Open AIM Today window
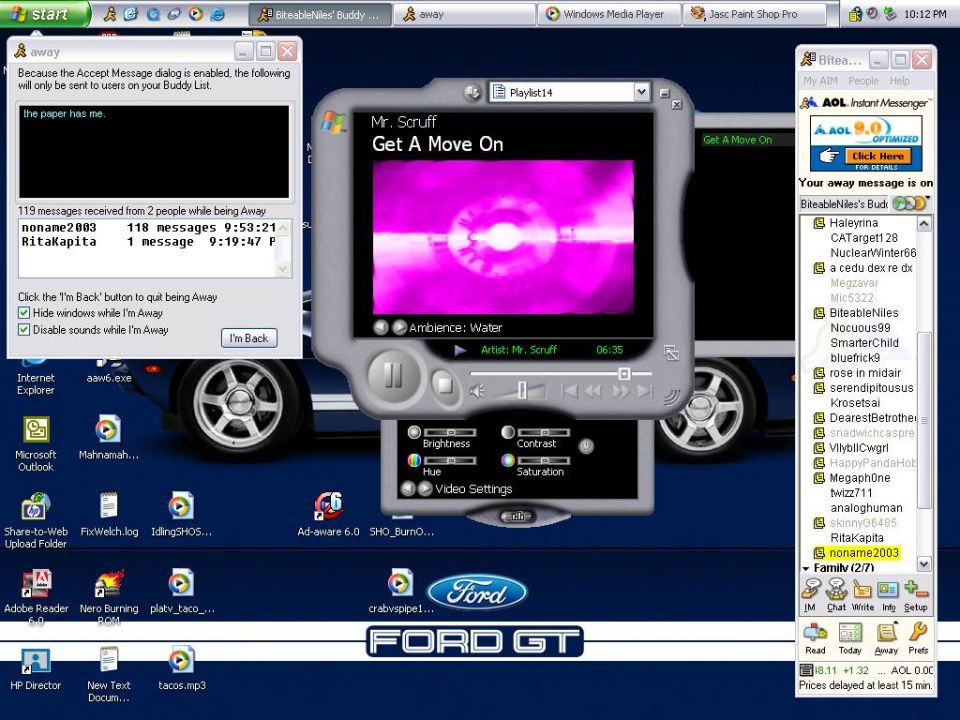 click(x=850, y=638)
